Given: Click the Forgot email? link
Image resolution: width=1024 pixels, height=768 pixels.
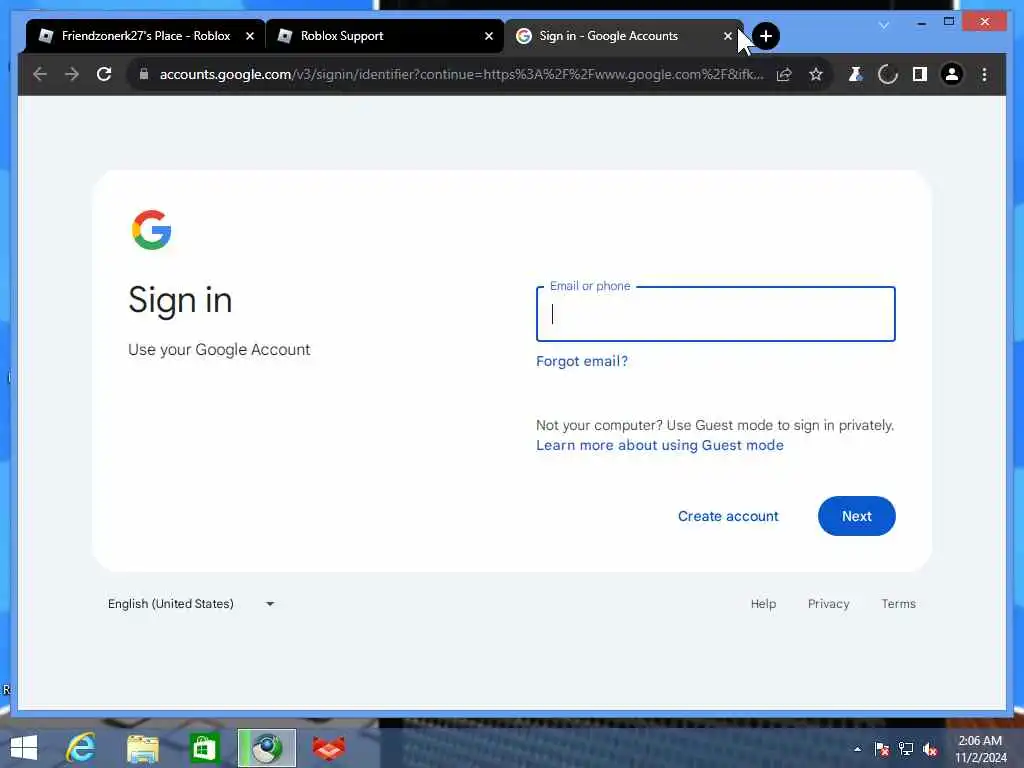Looking at the screenshot, I should click(x=581, y=361).
